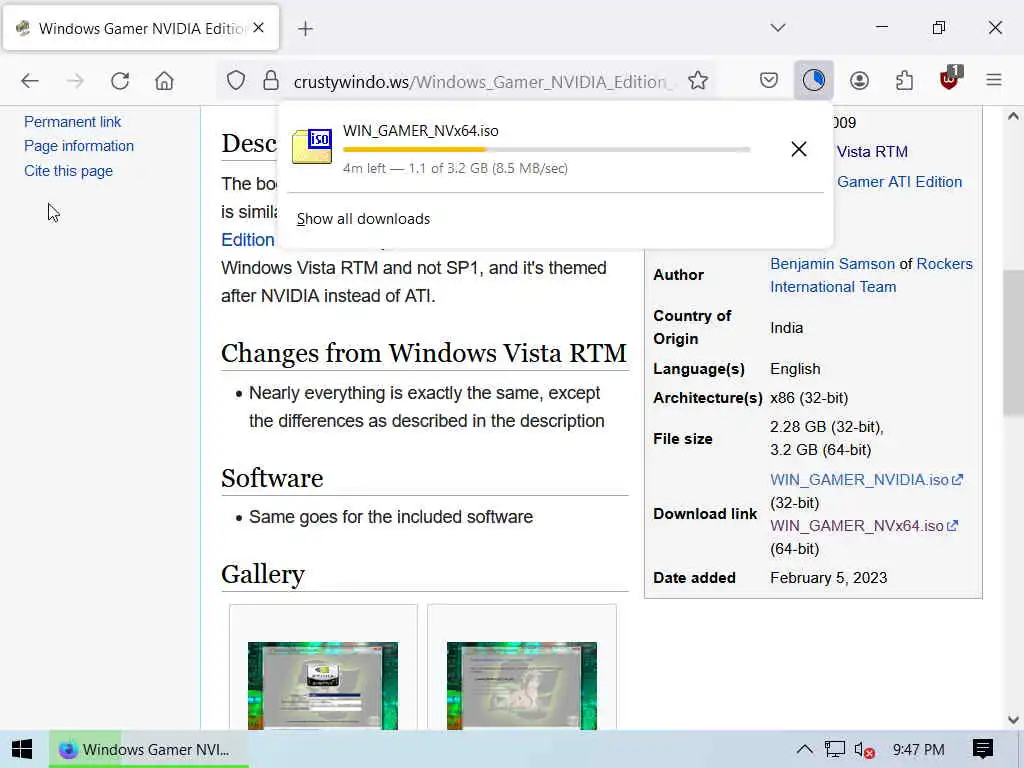Screen dimensions: 1024x768
Task: Bookmark this page with star icon
Action: tap(698, 81)
